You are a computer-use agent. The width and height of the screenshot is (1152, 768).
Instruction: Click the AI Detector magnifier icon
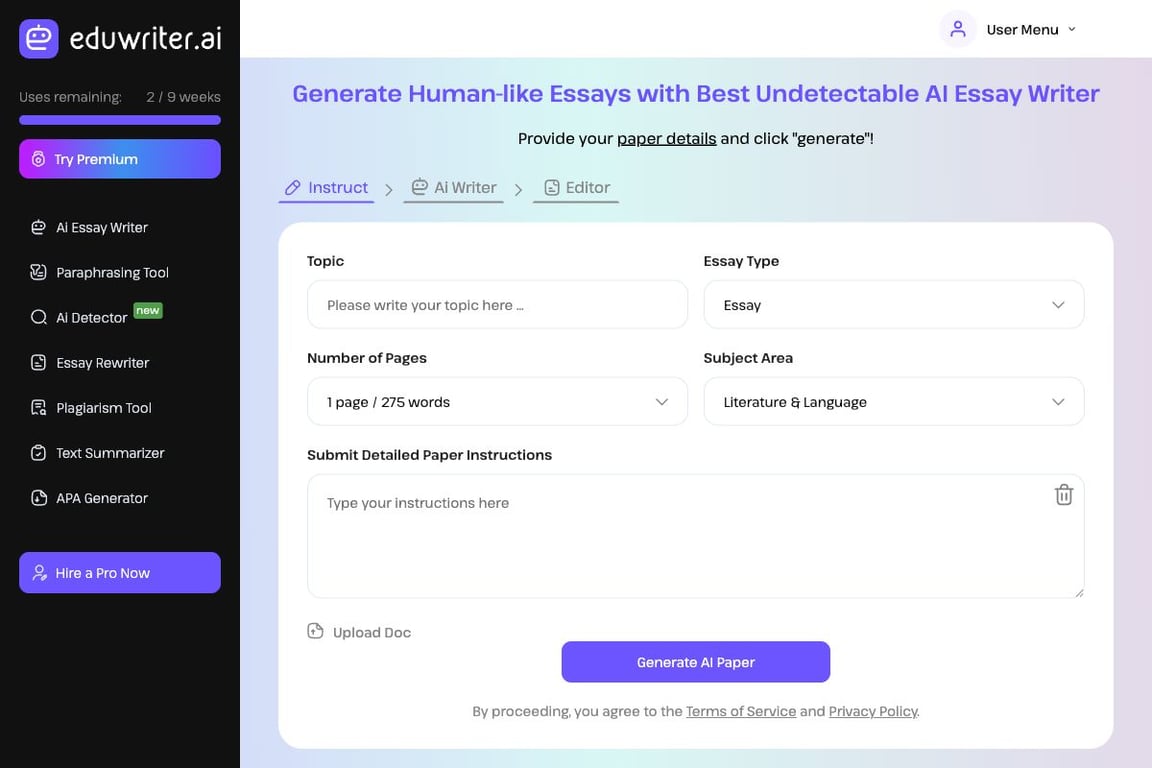39,318
